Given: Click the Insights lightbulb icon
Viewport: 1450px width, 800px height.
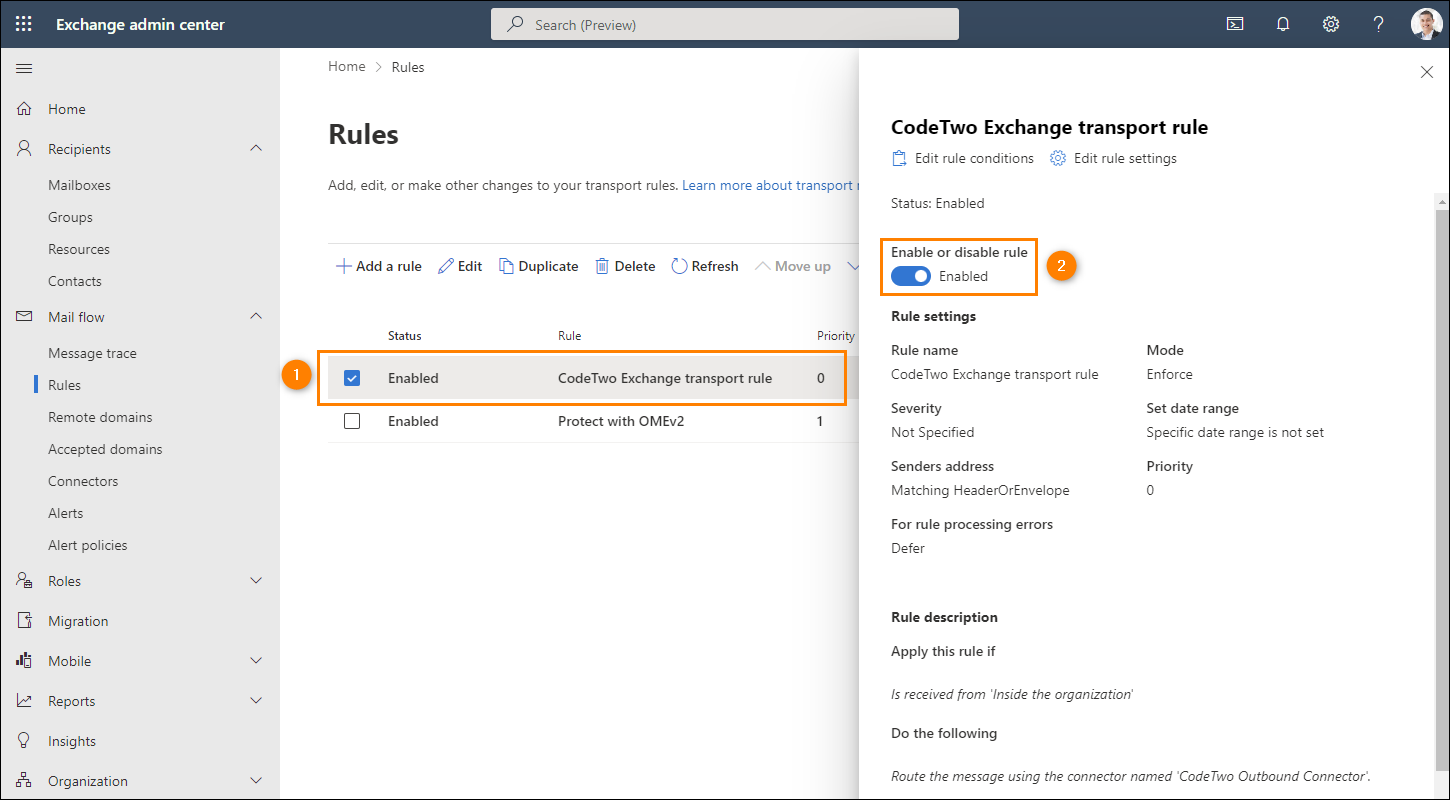Looking at the screenshot, I should [x=25, y=741].
